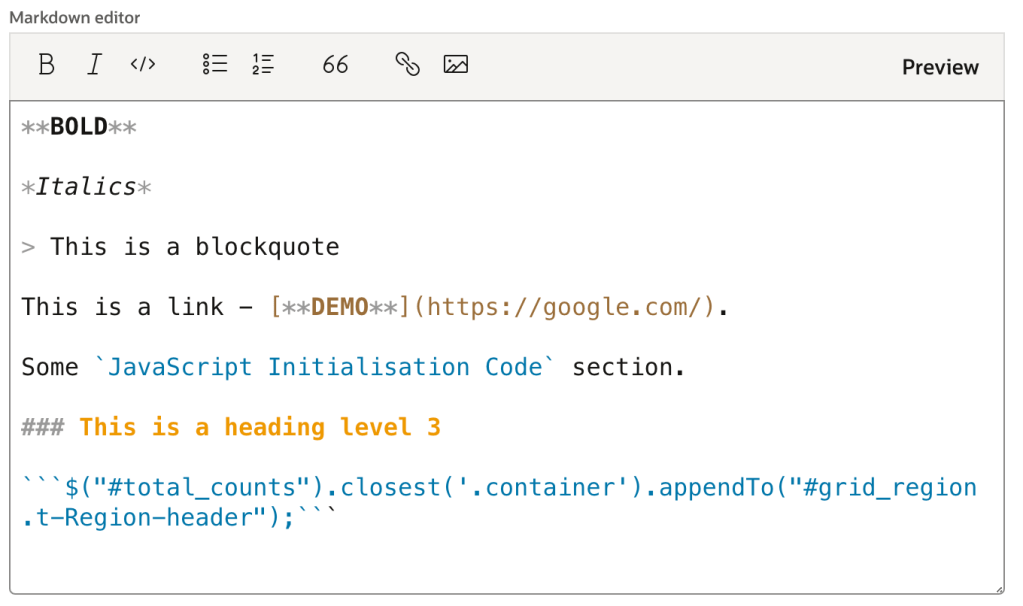Click the resize handle of the text area
The height and width of the screenshot is (606, 1023).
click(x=998, y=588)
